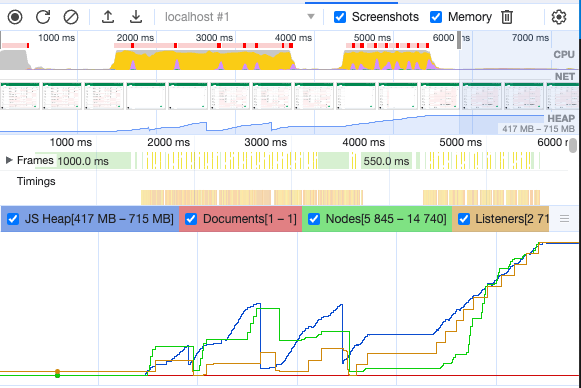
Task: Click the 2000 ms mark in overview ruler
Action: coord(135,38)
